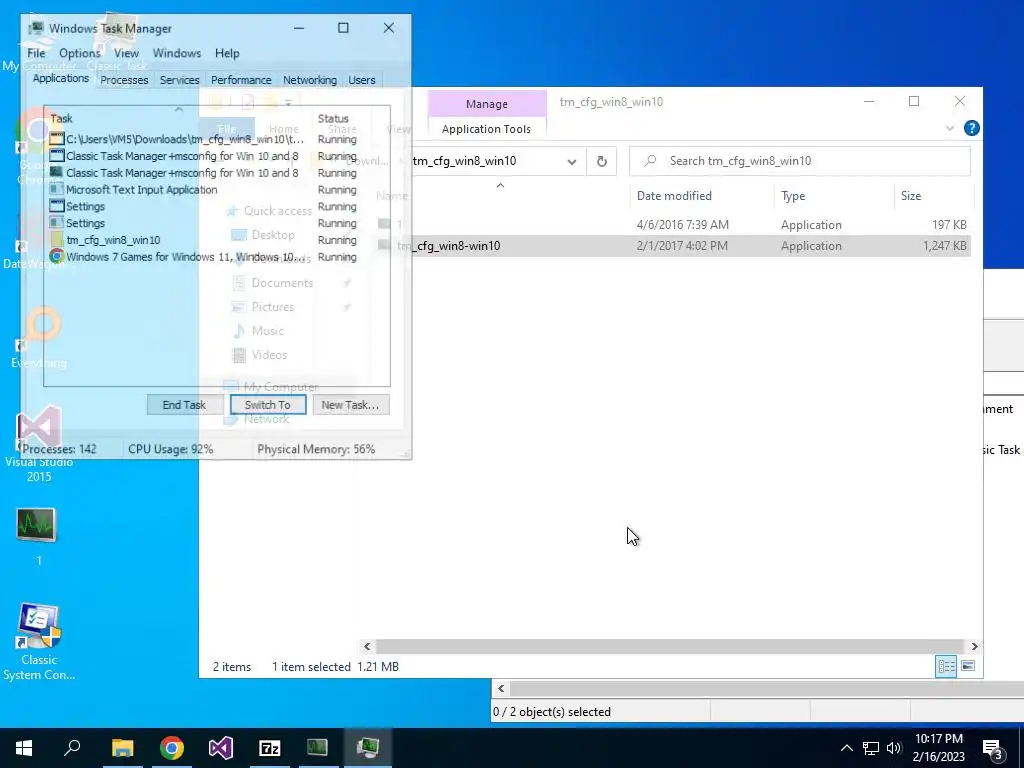Open the Manage ribbon tab in Explorer

pyautogui.click(x=487, y=104)
